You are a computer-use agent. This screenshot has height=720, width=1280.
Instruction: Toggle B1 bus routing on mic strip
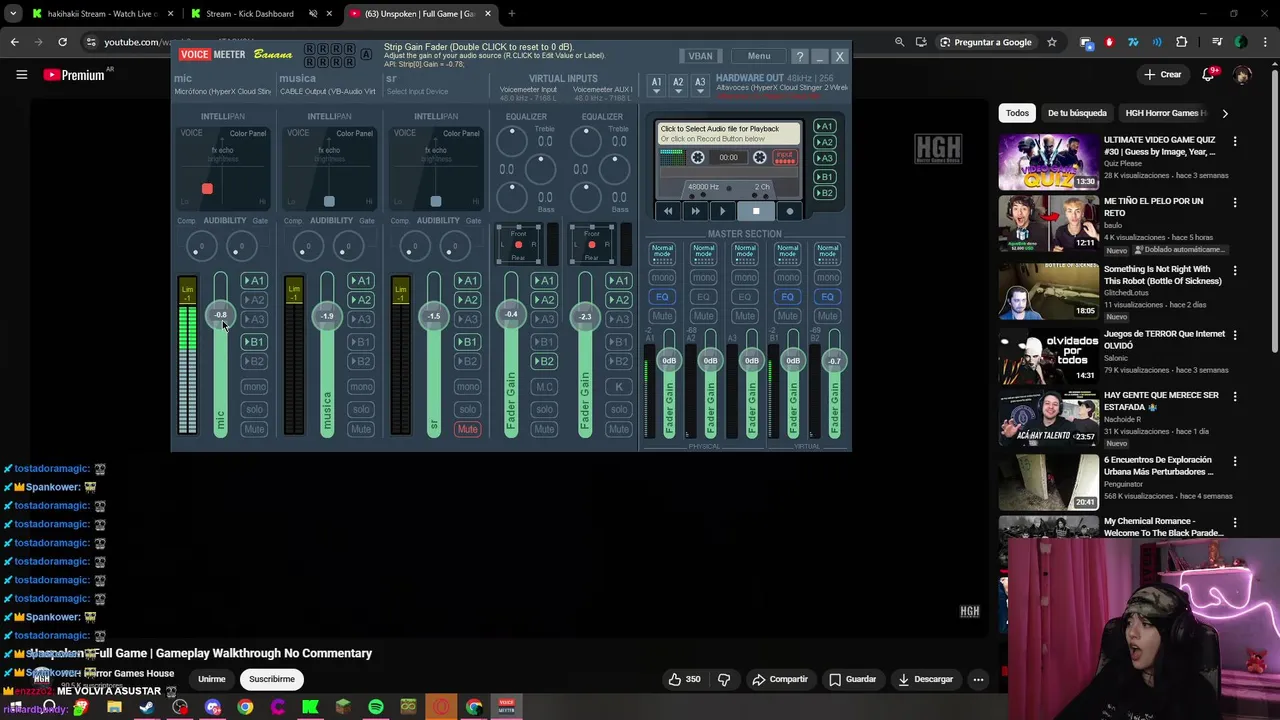pos(254,342)
